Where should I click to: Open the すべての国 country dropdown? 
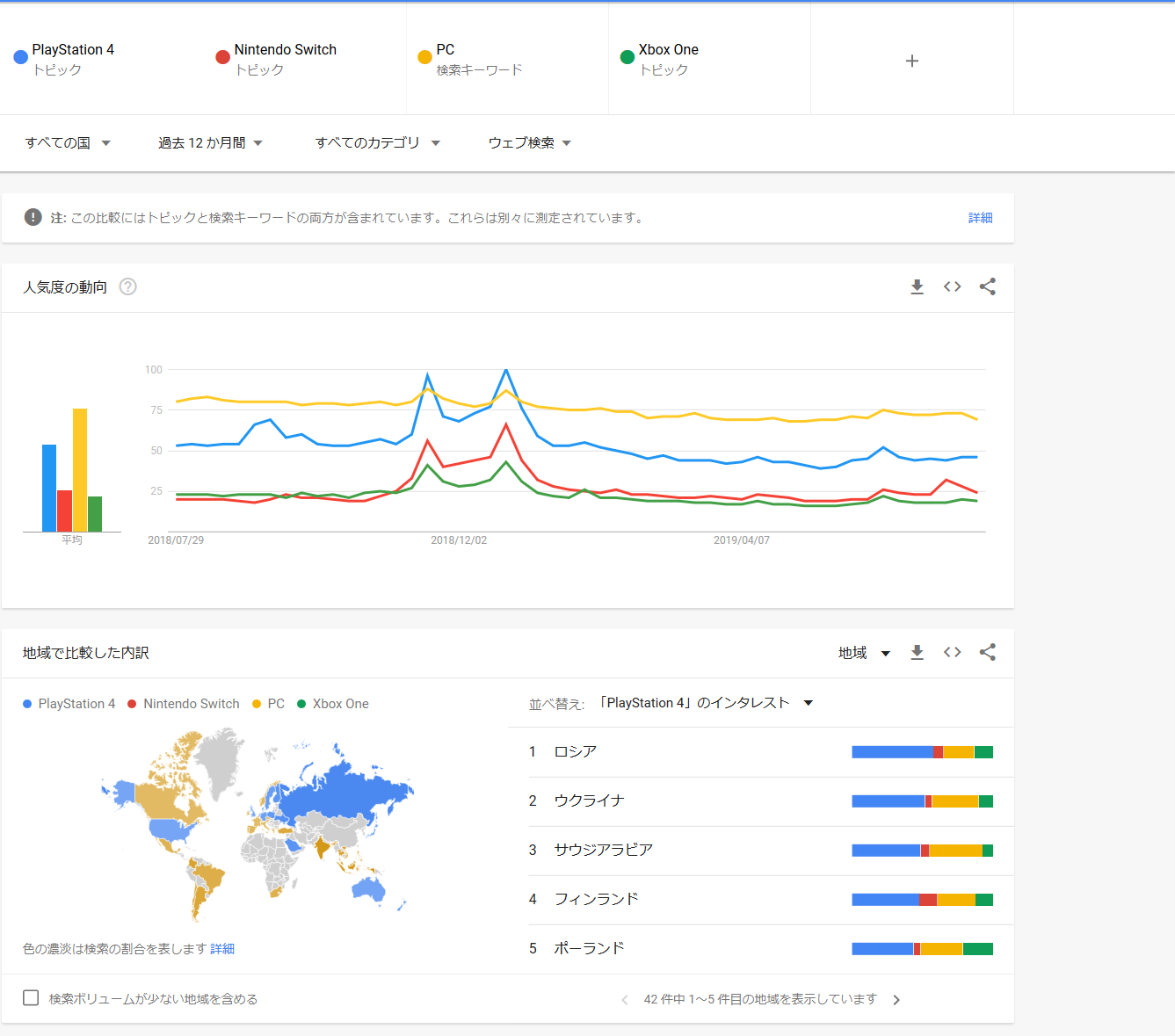(68, 142)
